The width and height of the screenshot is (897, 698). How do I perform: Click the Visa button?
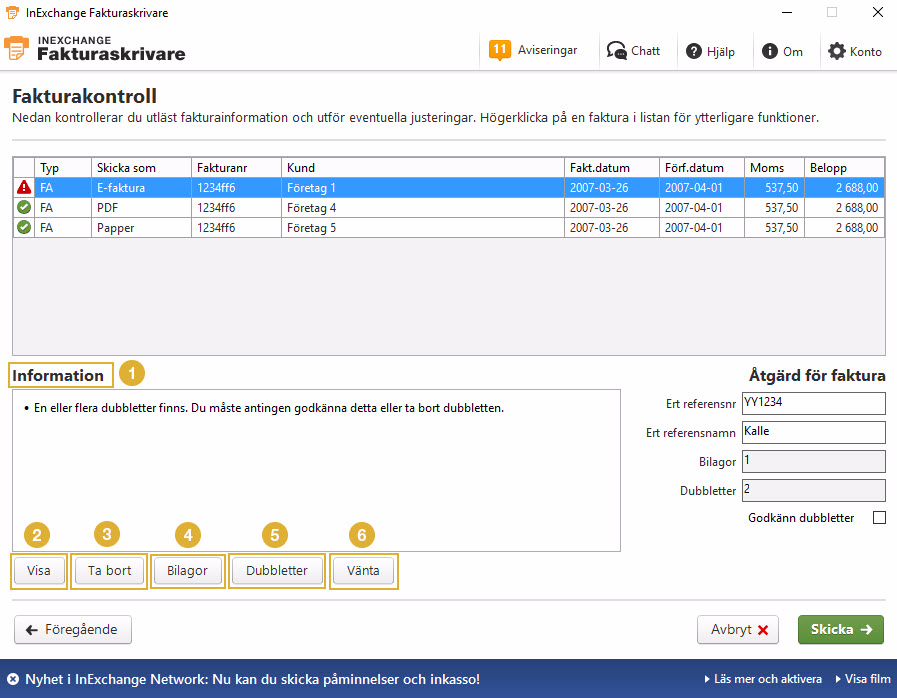(39, 570)
